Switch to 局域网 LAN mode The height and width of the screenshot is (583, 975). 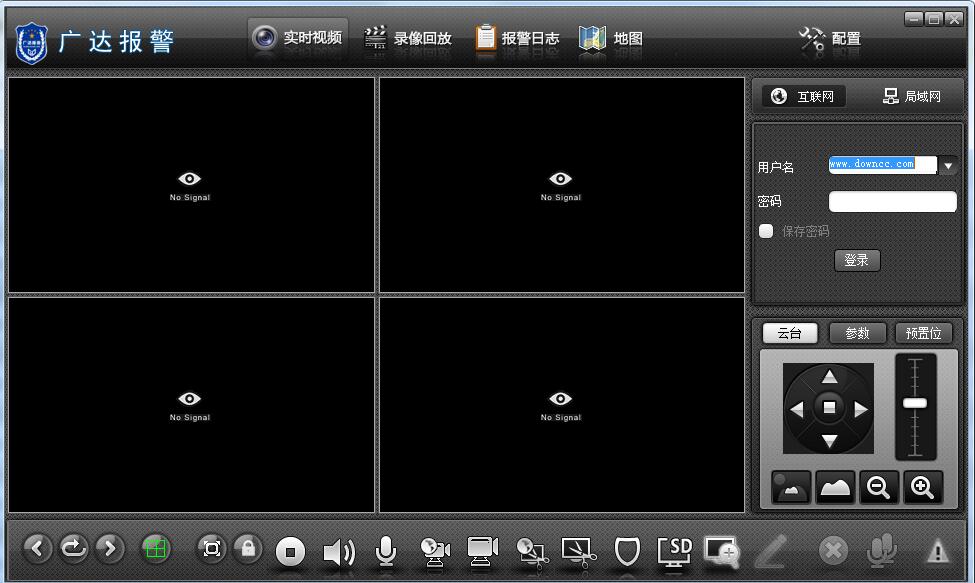pyautogui.click(x=911, y=96)
